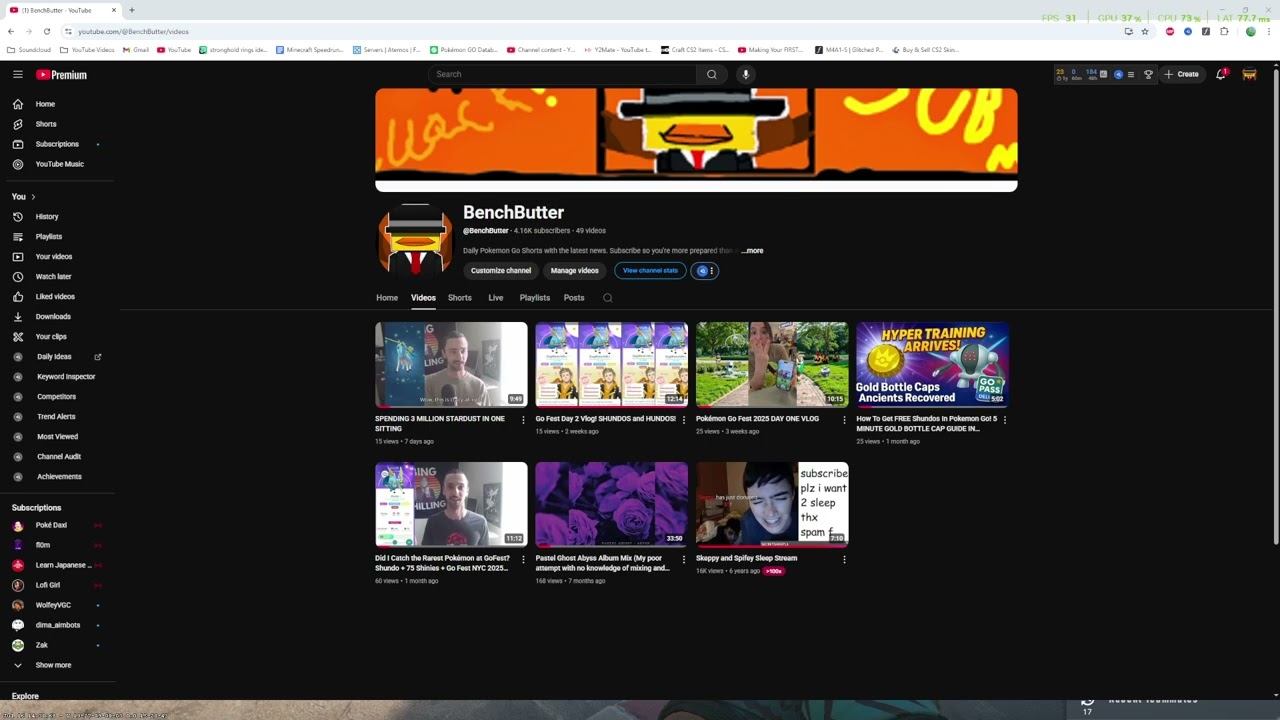Select the Videos tab
Viewport: 1280px width, 720px height.
click(x=423, y=298)
